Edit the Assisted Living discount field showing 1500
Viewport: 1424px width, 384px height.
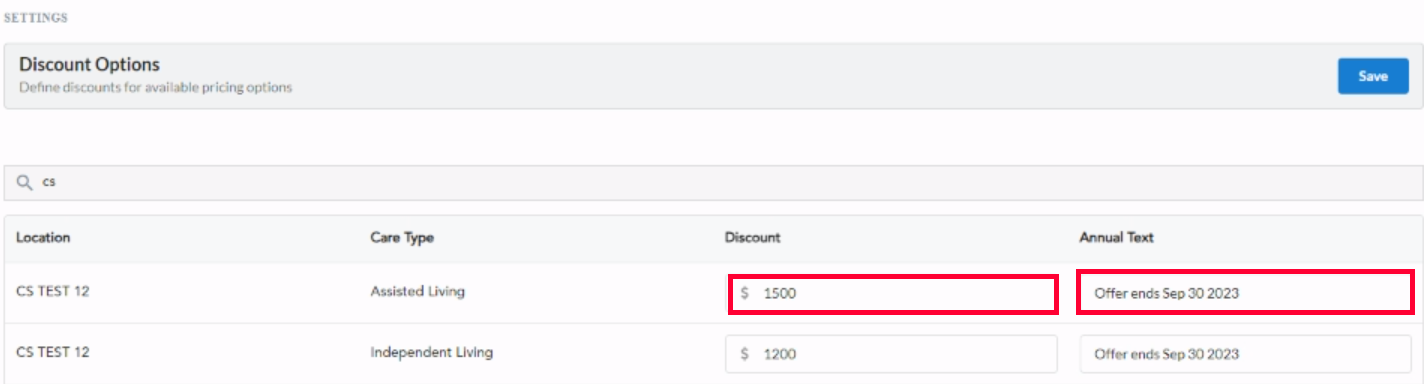(x=892, y=294)
